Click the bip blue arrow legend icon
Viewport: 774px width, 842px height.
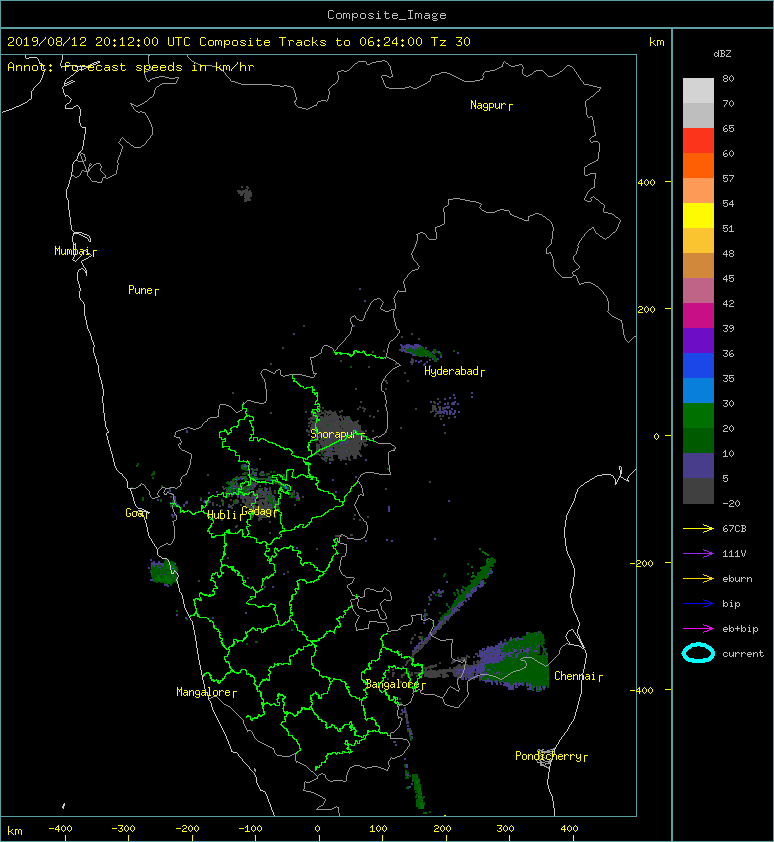(698, 604)
